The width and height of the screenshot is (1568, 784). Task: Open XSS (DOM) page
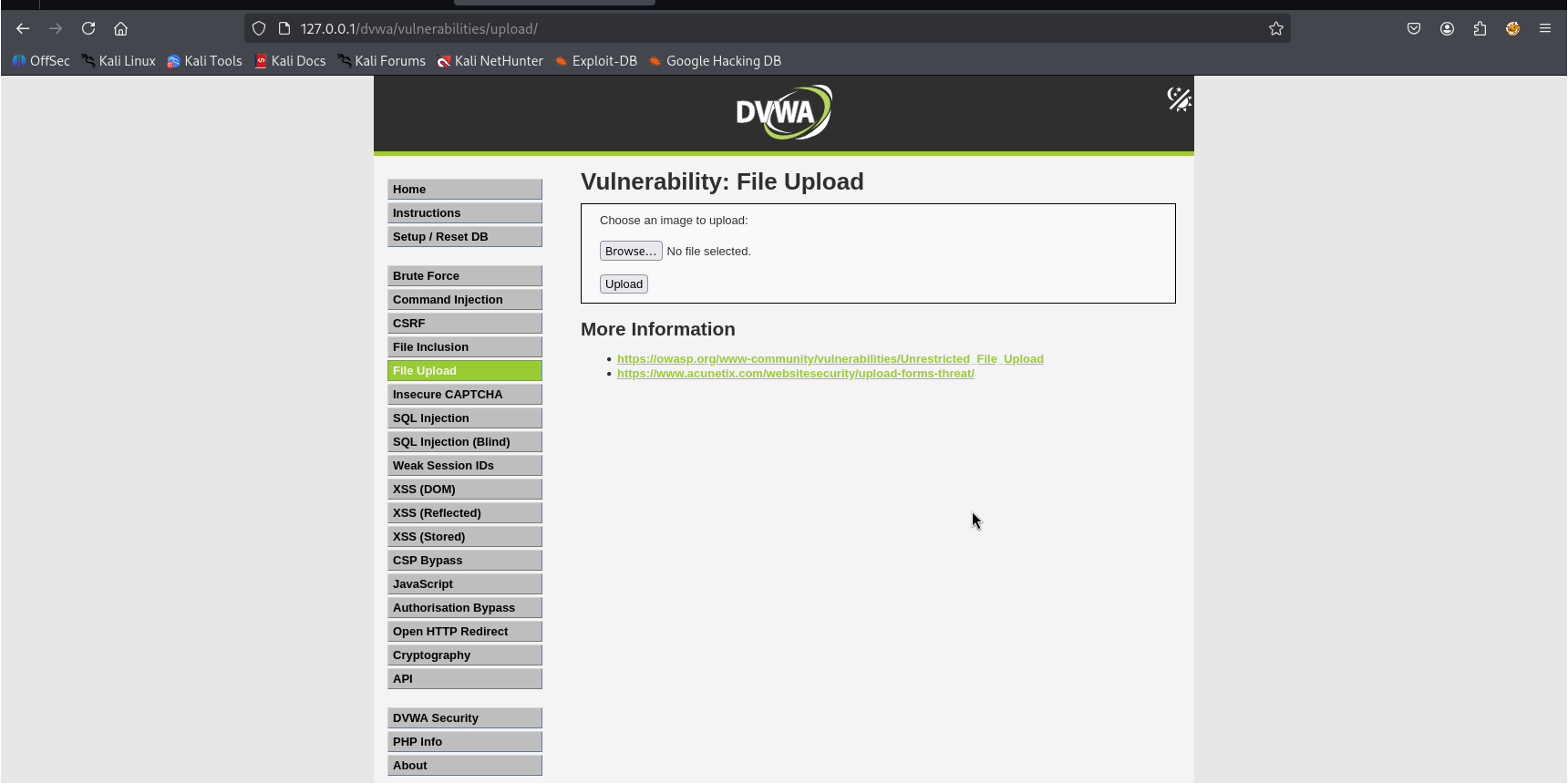pyautogui.click(x=465, y=489)
